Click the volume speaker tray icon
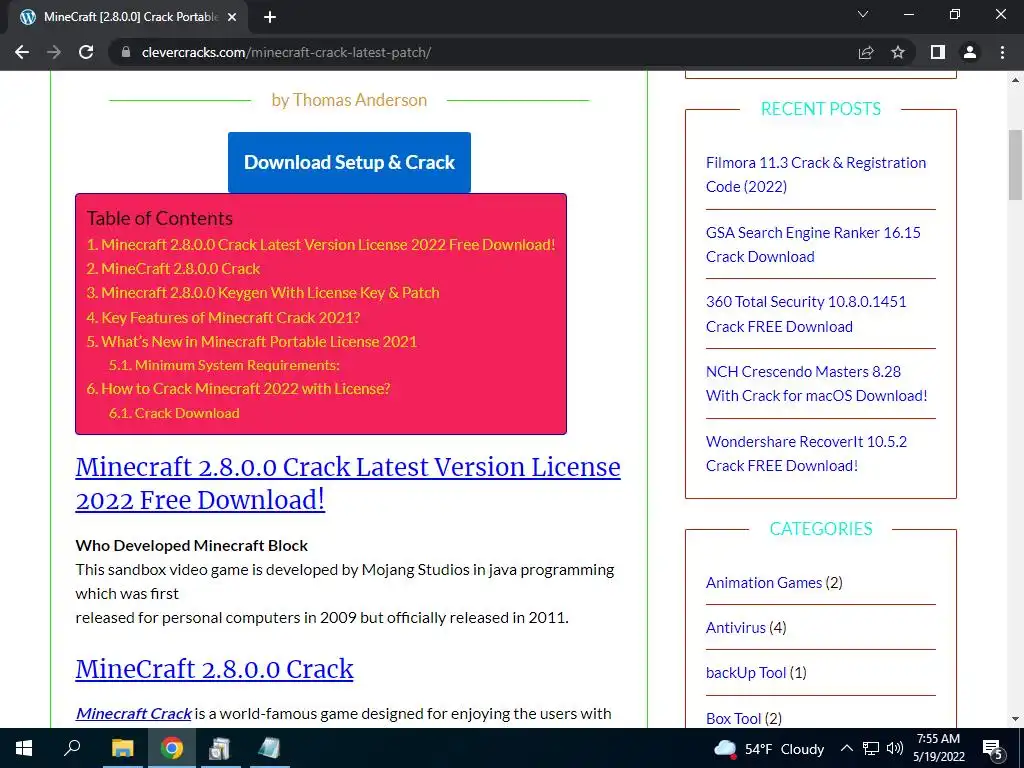Viewport: 1024px width, 768px height. [895, 748]
